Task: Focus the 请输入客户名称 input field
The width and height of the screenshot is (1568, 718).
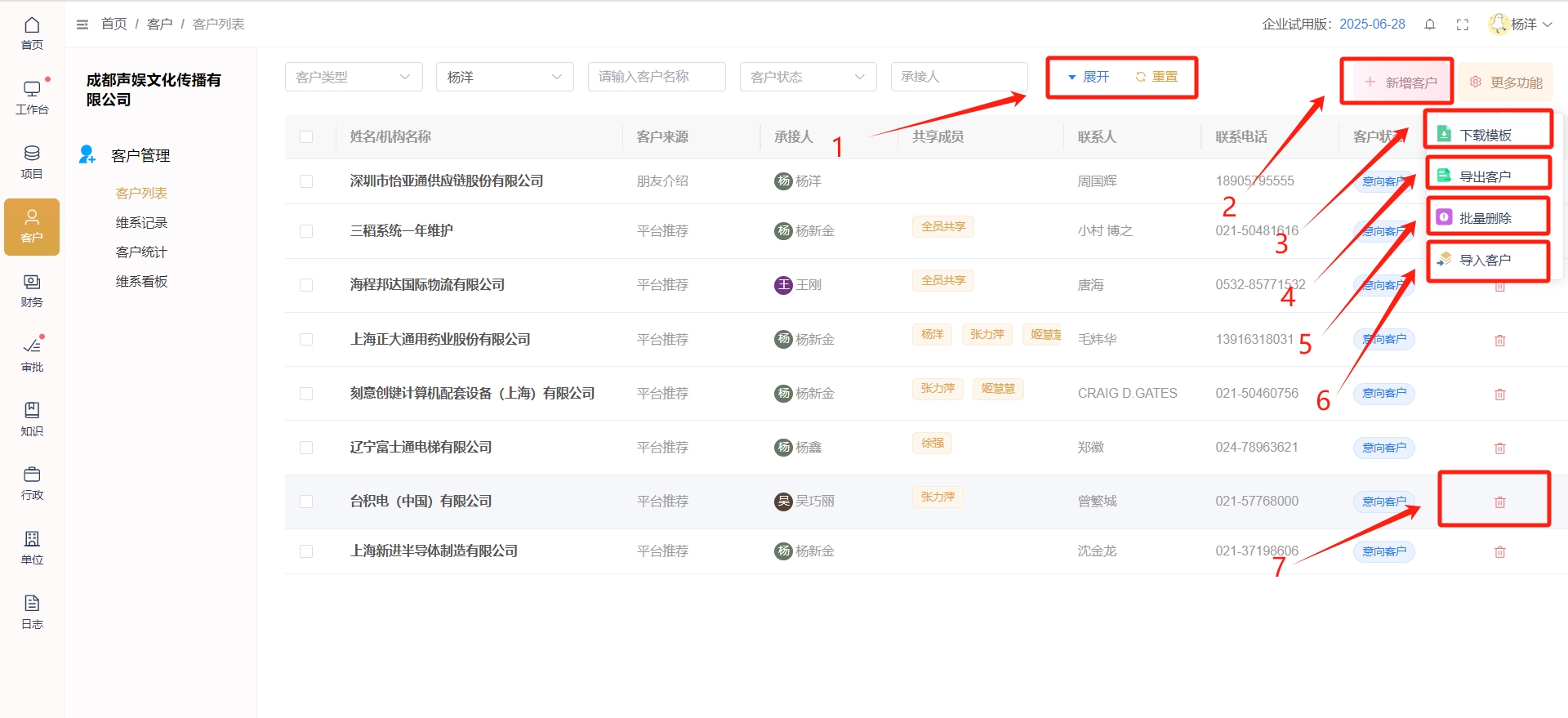Action: (x=657, y=77)
